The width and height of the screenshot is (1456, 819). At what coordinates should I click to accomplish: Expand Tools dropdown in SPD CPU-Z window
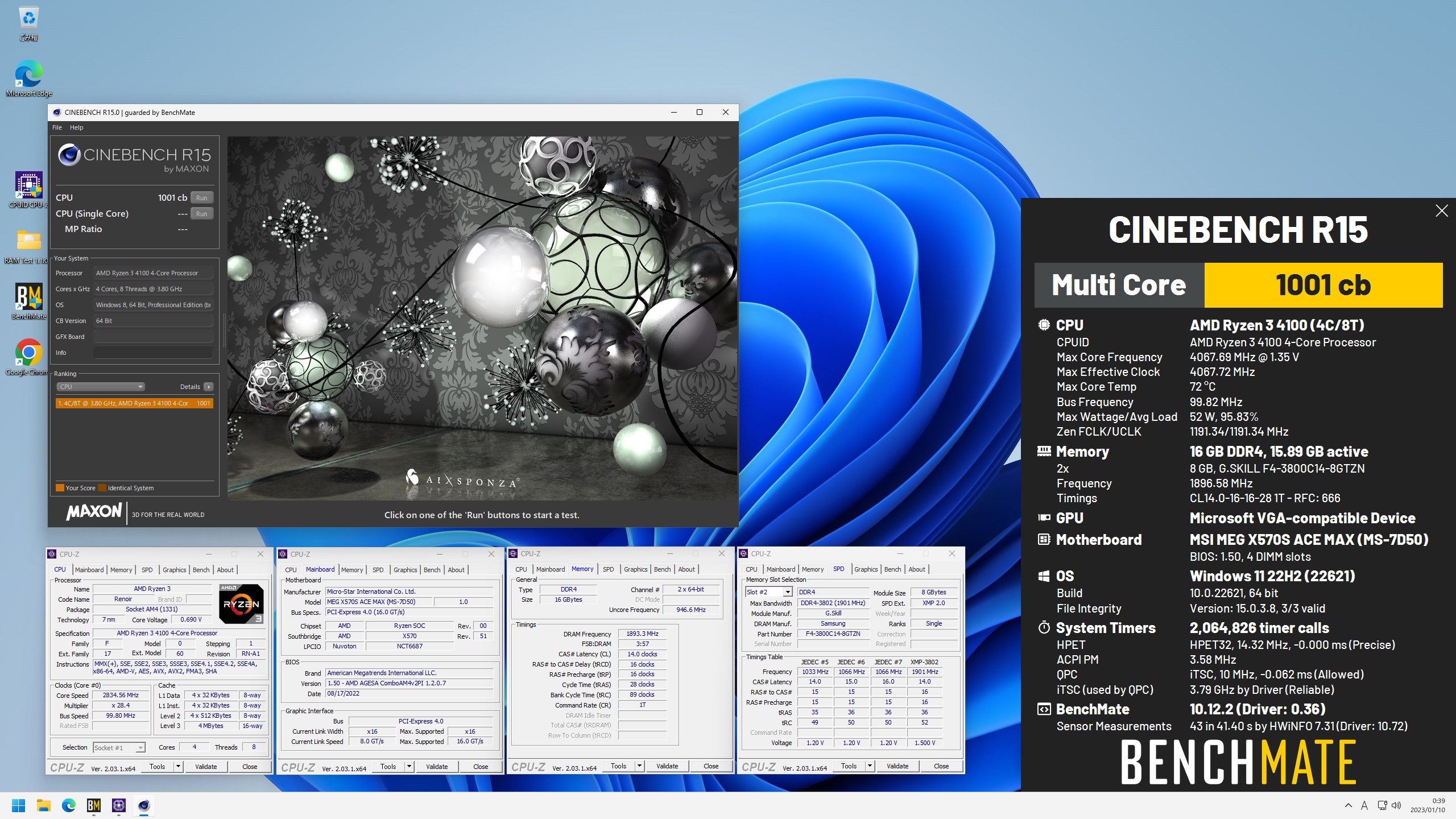[870, 766]
